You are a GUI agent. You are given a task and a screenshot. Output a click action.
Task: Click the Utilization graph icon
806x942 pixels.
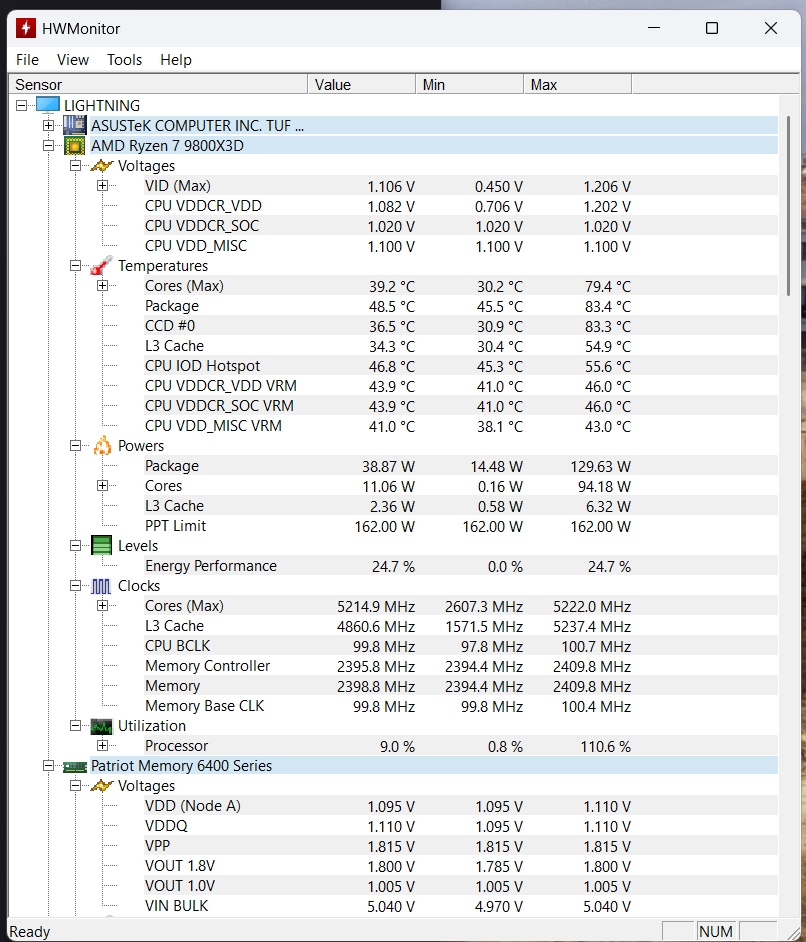coord(101,726)
